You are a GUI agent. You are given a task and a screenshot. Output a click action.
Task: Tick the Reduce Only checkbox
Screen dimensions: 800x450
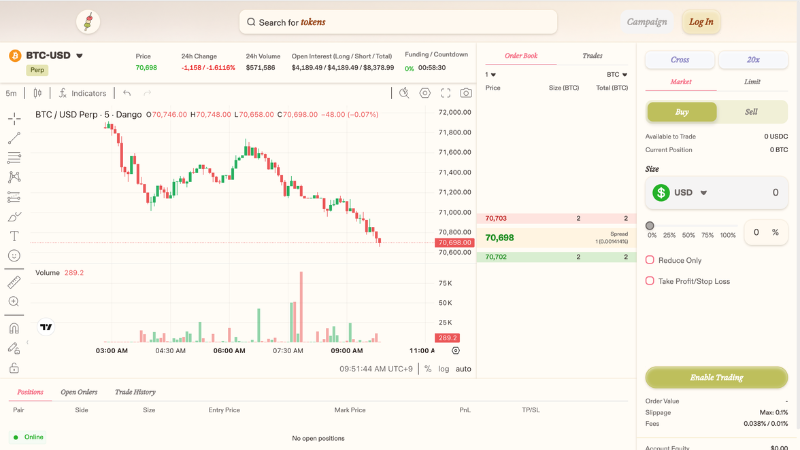coord(649,260)
